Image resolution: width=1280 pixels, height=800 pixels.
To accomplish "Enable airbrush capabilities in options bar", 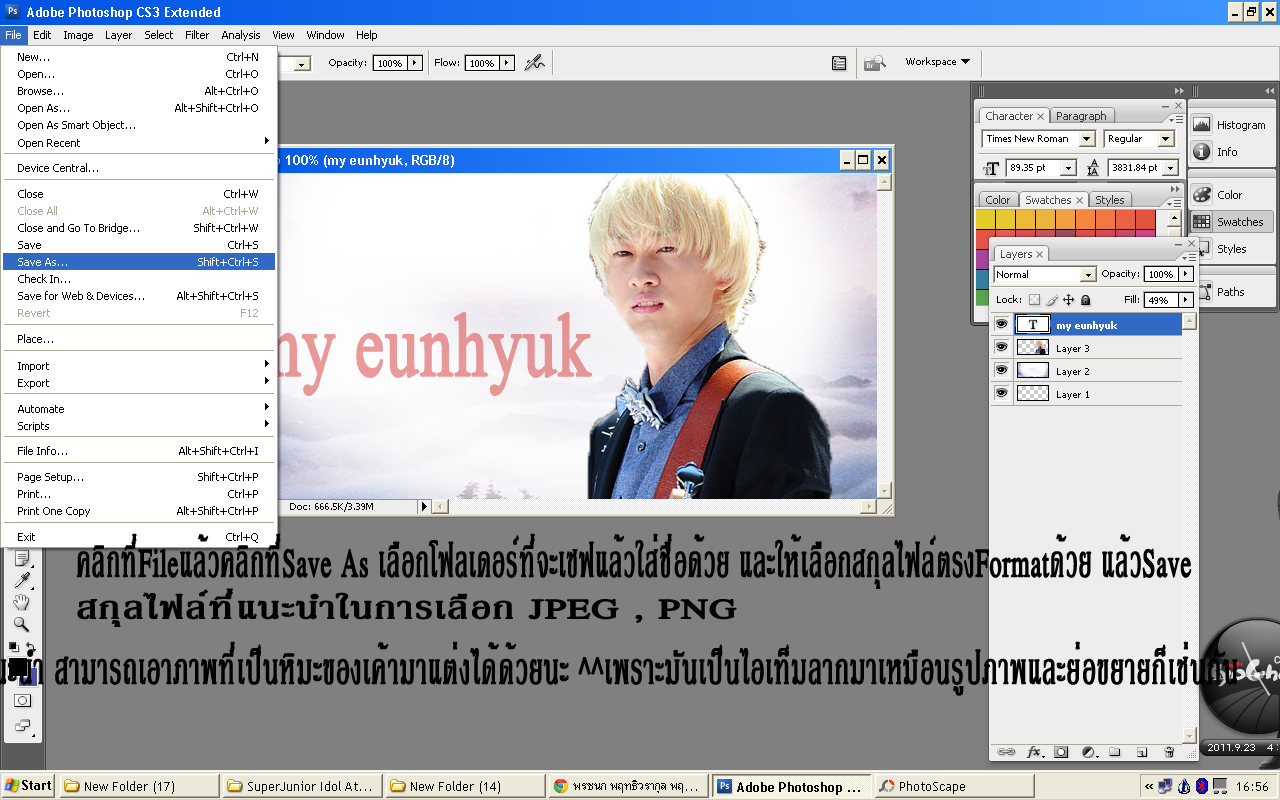I will pyautogui.click(x=535, y=62).
